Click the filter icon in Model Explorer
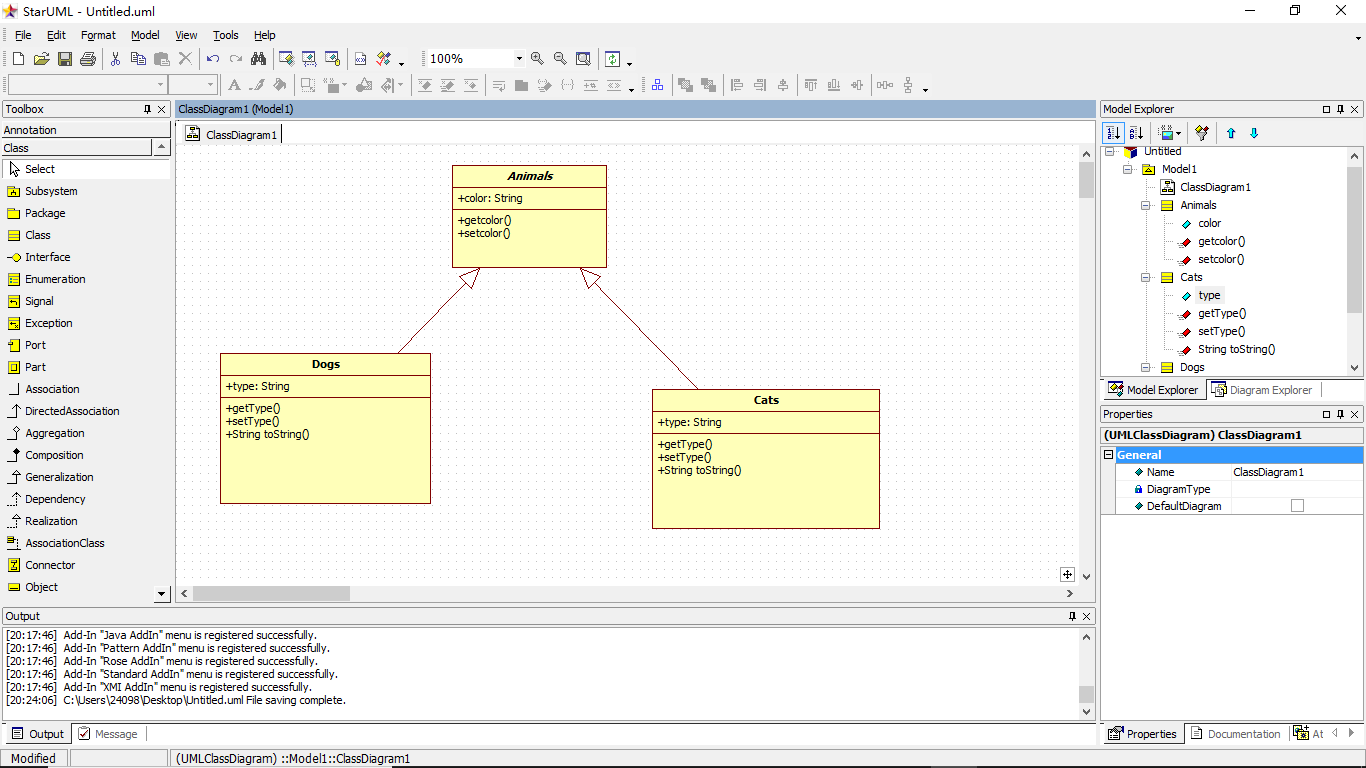Image resolution: width=1366 pixels, height=768 pixels. (x=1202, y=133)
